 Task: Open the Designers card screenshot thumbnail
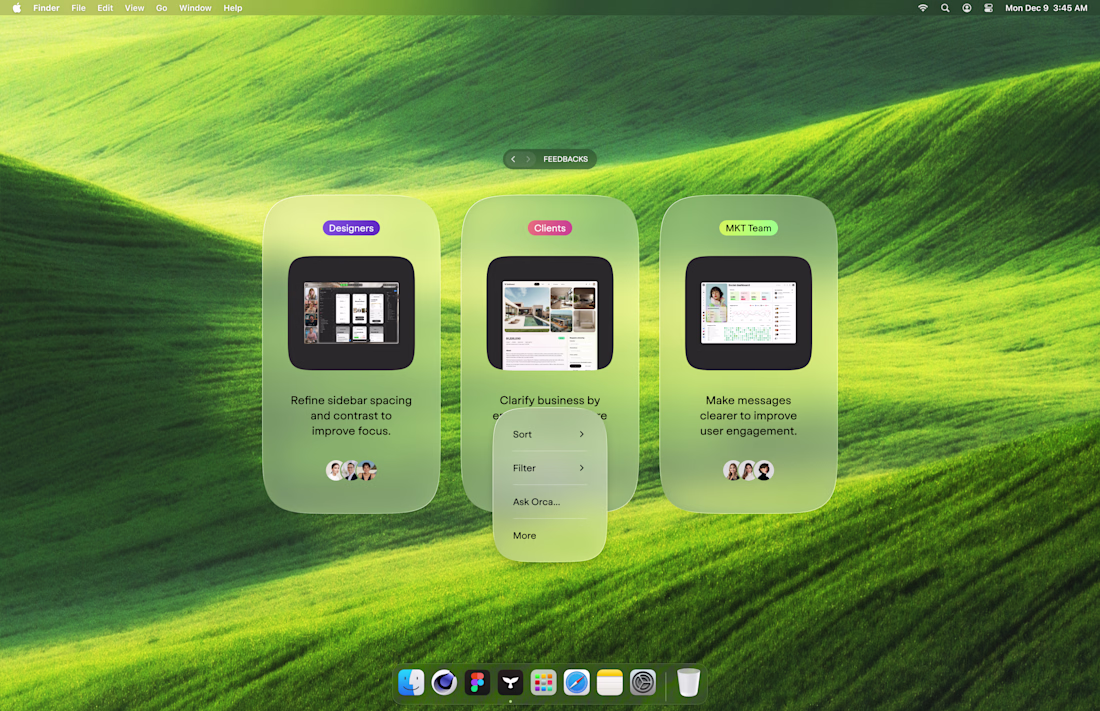pyautogui.click(x=351, y=313)
